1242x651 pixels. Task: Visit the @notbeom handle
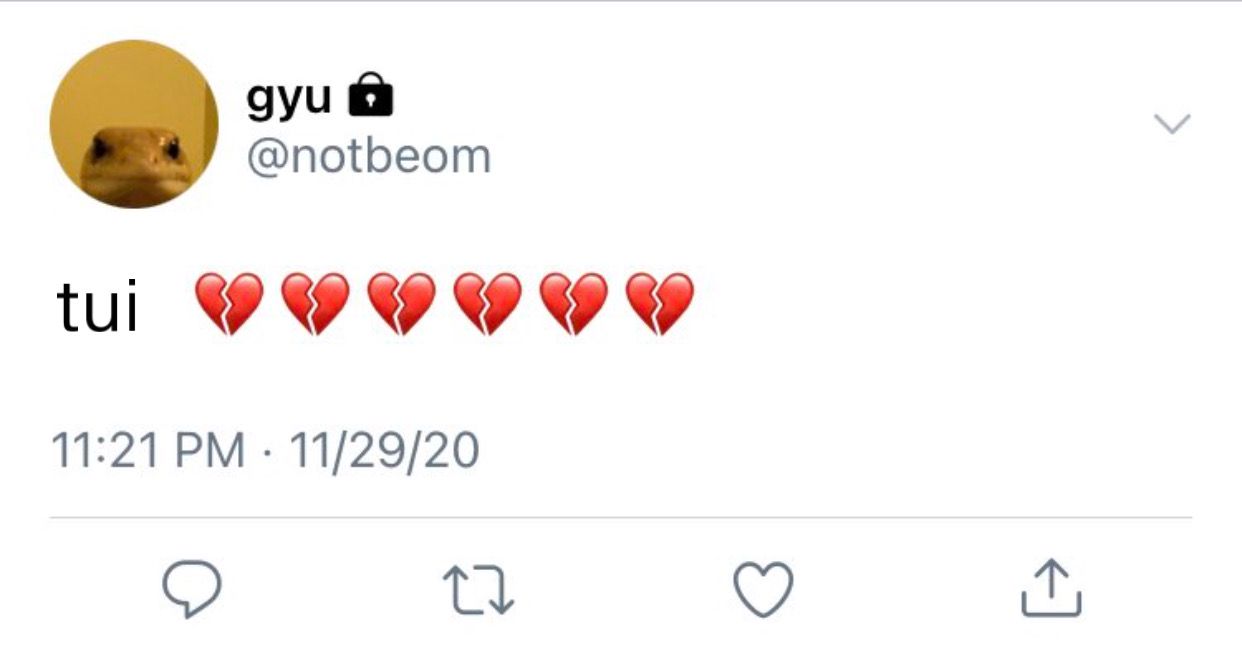coord(368,156)
